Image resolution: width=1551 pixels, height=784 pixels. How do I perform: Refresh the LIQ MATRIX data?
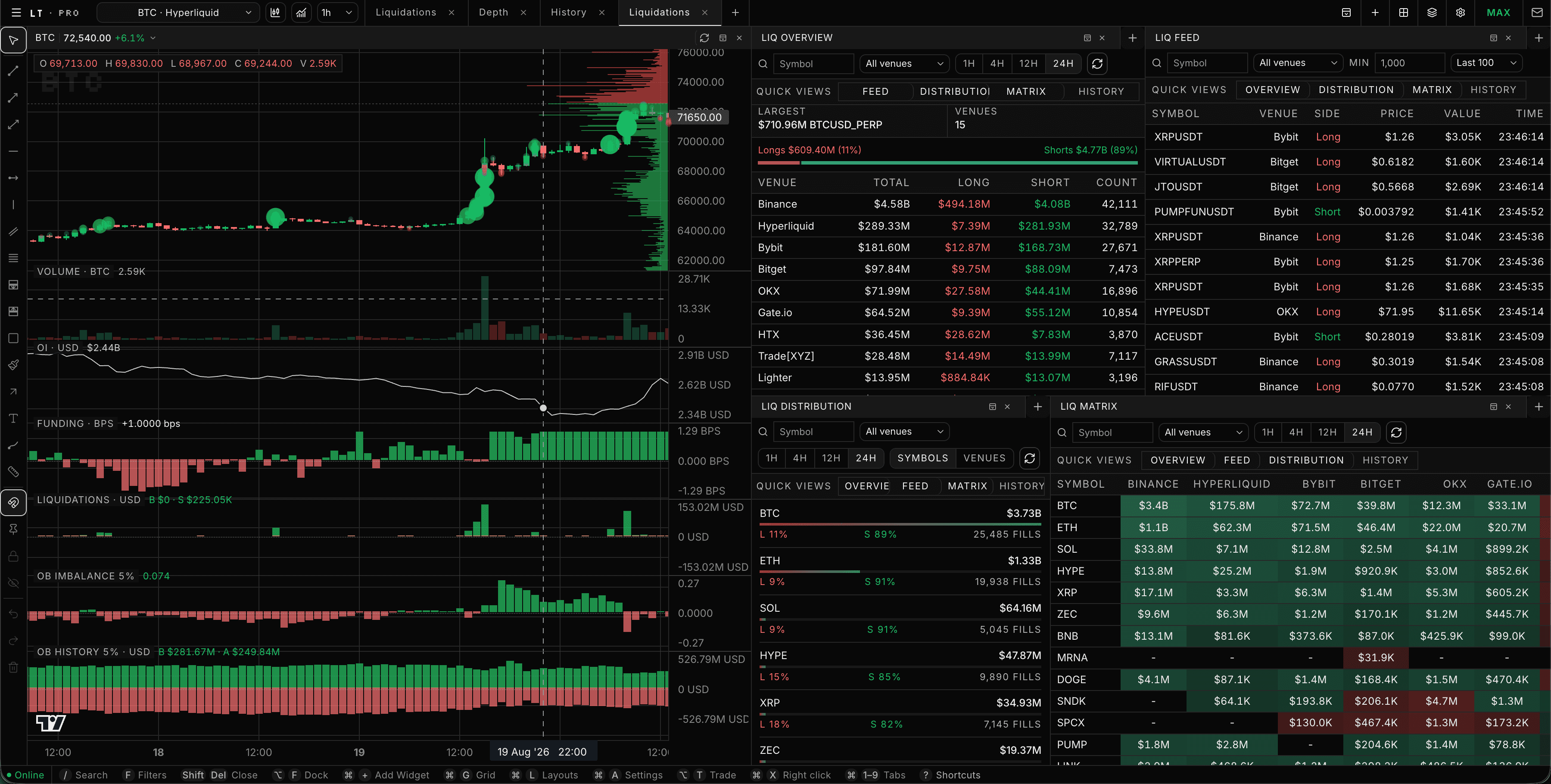(x=1396, y=432)
